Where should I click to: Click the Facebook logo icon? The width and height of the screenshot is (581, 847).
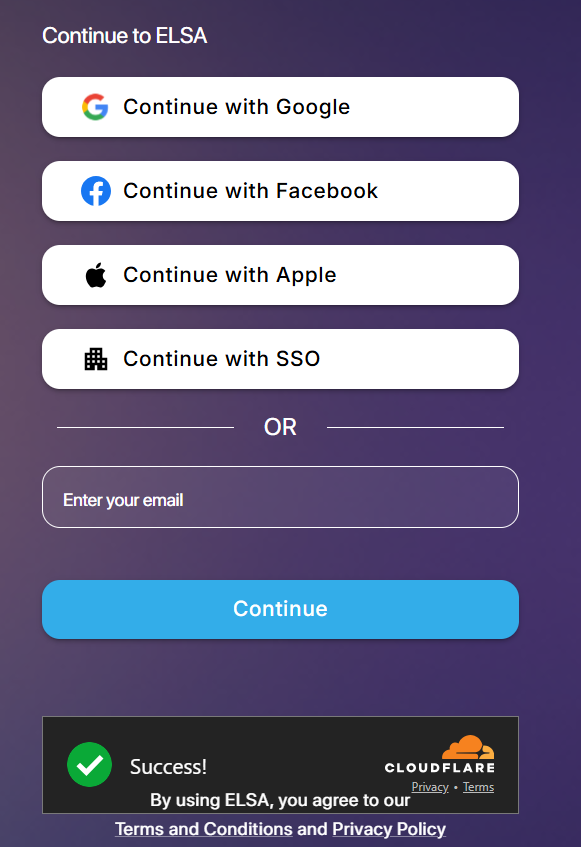pos(96,191)
